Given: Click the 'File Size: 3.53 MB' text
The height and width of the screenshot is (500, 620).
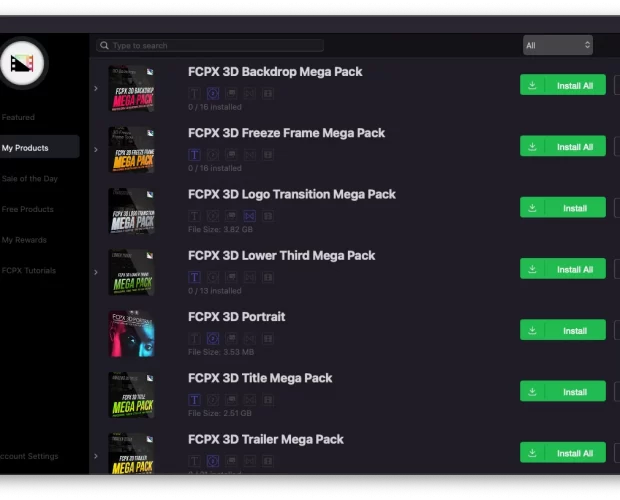Looking at the screenshot, I should 221,352.
